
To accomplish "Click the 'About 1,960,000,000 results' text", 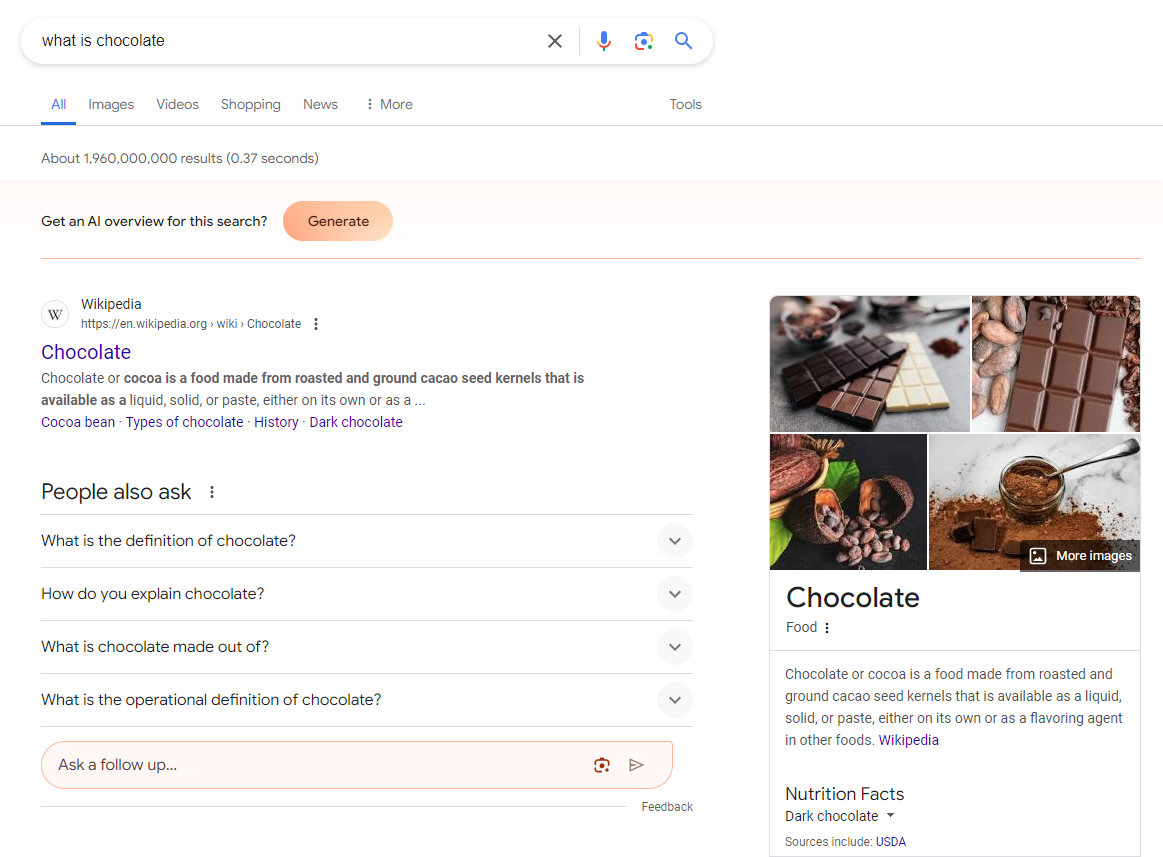I will coord(179,159).
